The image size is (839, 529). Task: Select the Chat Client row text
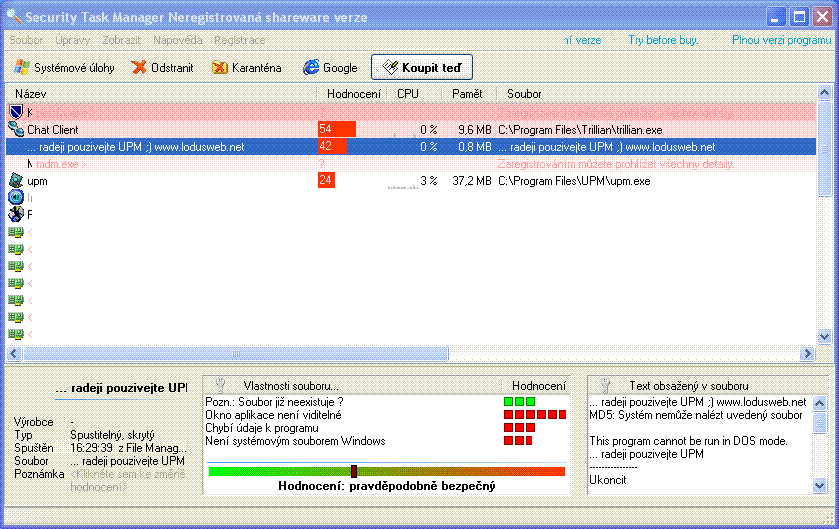[52, 130]
